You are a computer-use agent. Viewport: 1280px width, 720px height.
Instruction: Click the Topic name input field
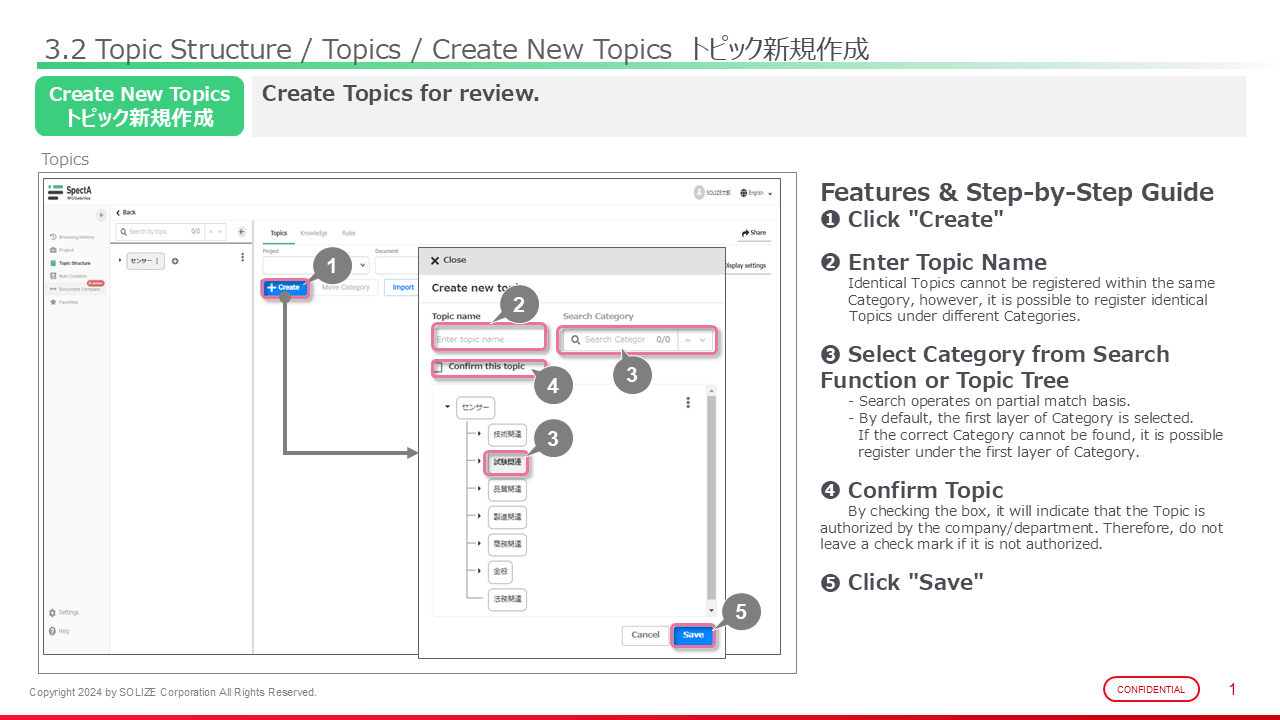point(489,340)
